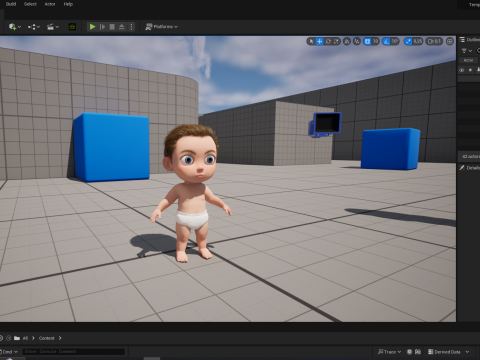
Task: Activate the Rotate gizmo tool
Action: (328, 41)
